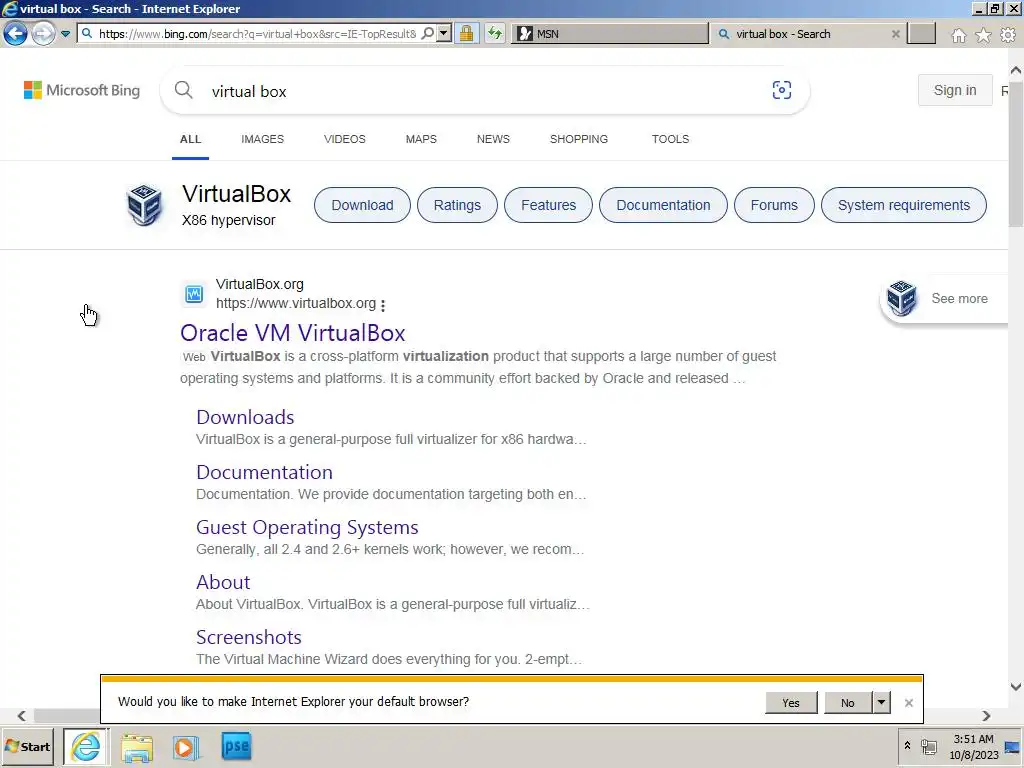The image size is (1024, 768).
Task: Open the TOOLS search option
Action: tap(670, 139)
